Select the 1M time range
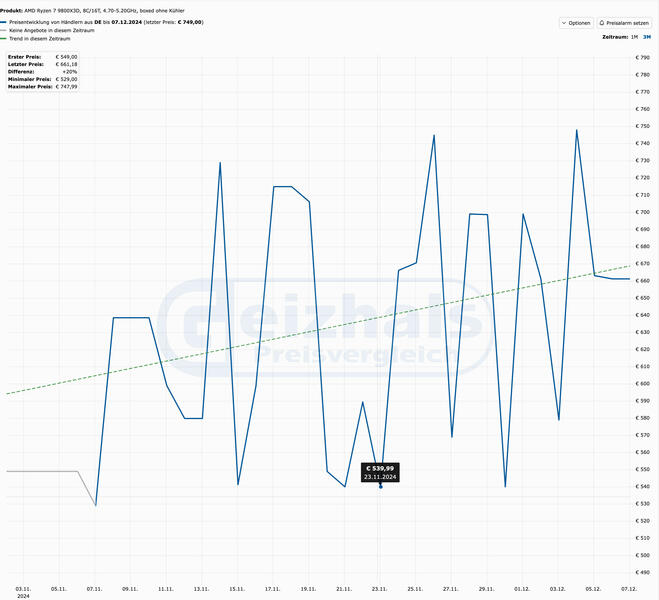Viewport: 659px width, 600px height. point(634,37)
